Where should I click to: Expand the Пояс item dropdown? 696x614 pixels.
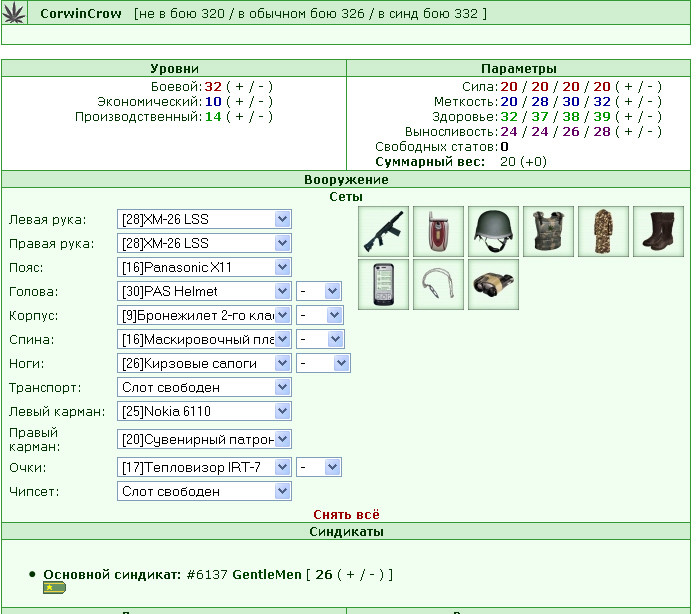204,267
